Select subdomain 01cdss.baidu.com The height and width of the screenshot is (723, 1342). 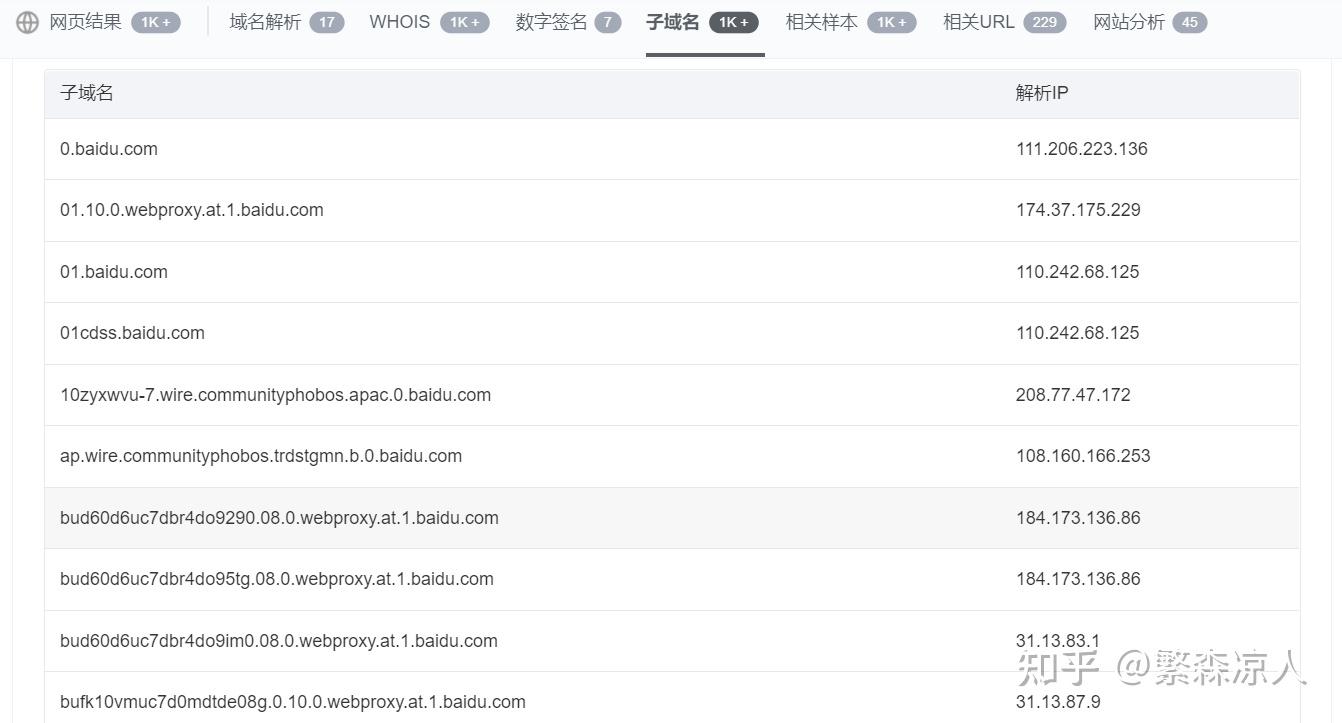pos(132,333)
